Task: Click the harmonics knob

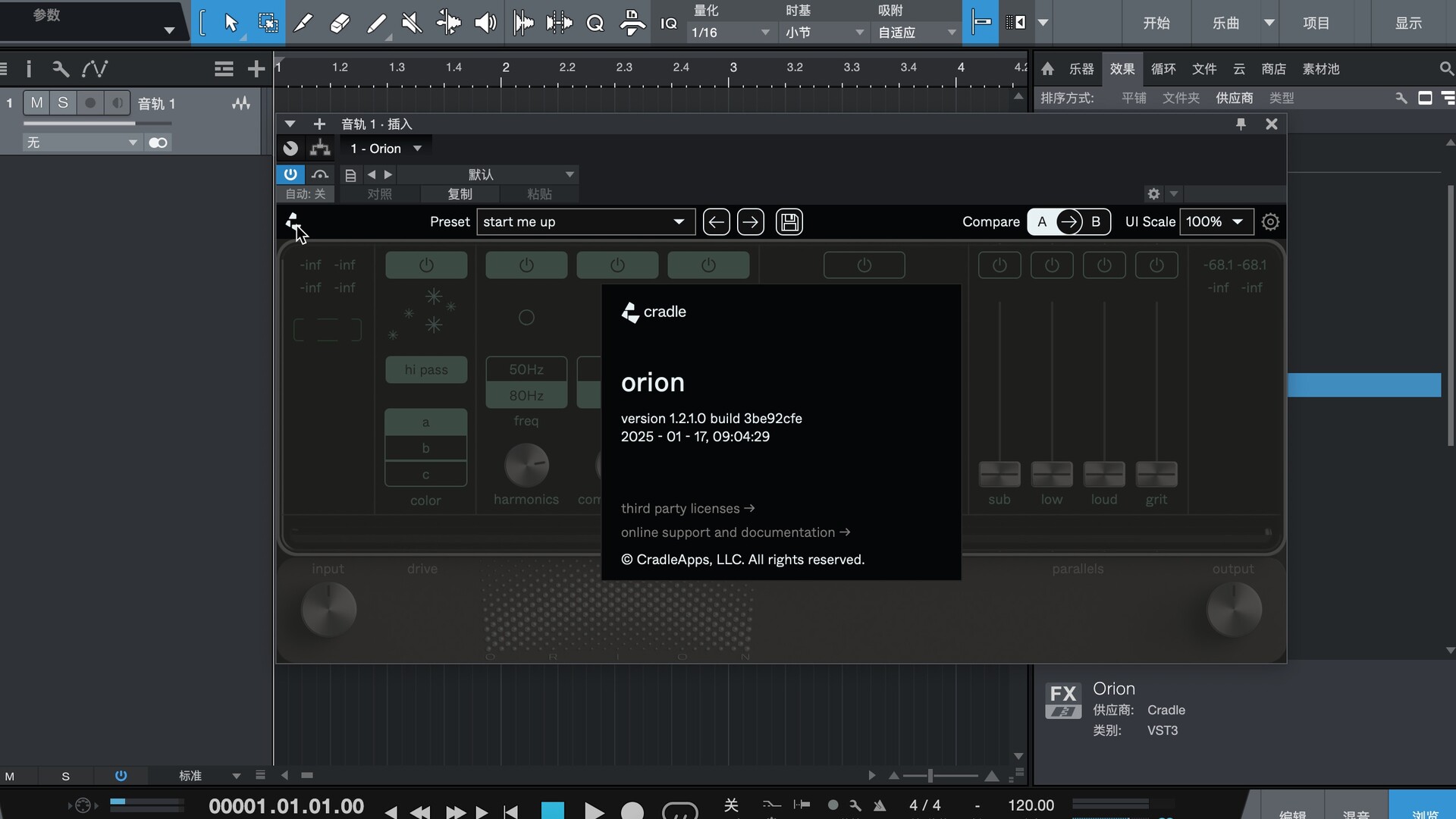Action: click(x=526, y=465)
